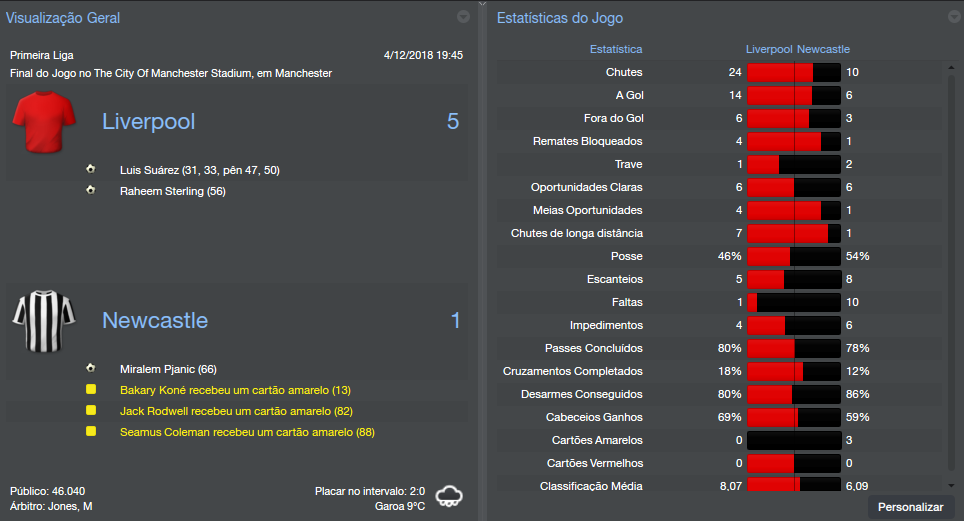Click Bakary Koné's yellow card icon
This screenshot has height=521, width=964.
point(91,390)
